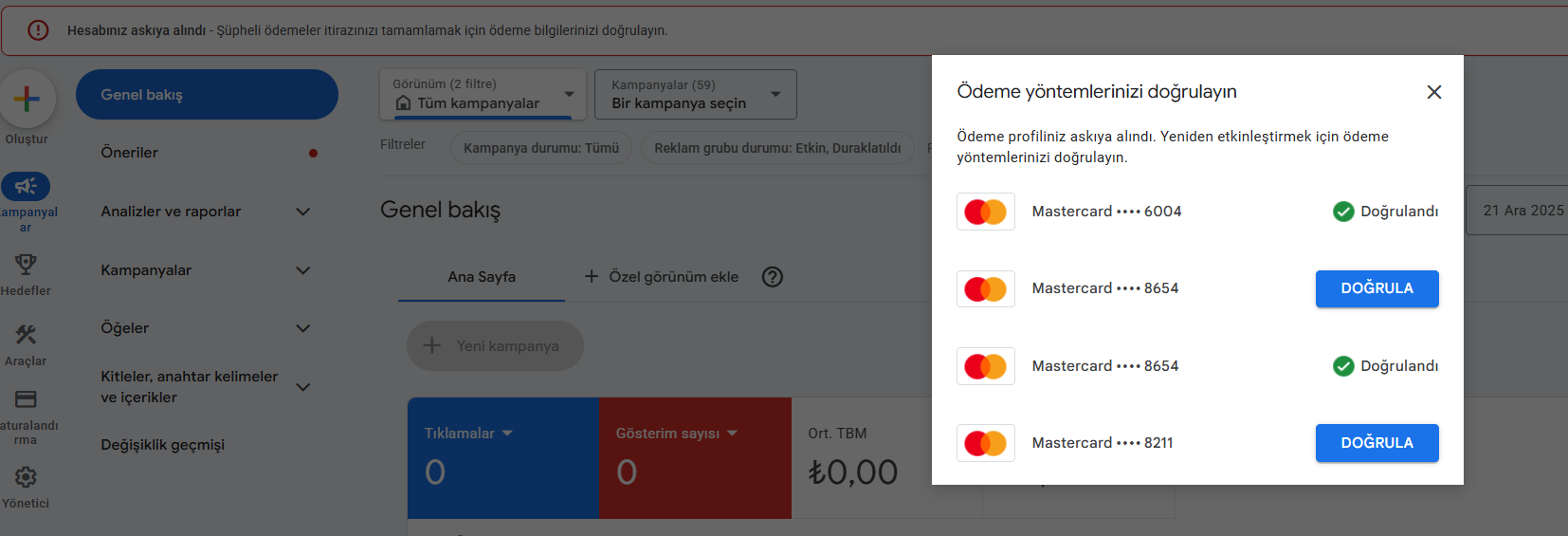This screenshot has height=536, width=1568.
Task: Open the Tıklamalar metric dropdown
Action: [468, 434]
